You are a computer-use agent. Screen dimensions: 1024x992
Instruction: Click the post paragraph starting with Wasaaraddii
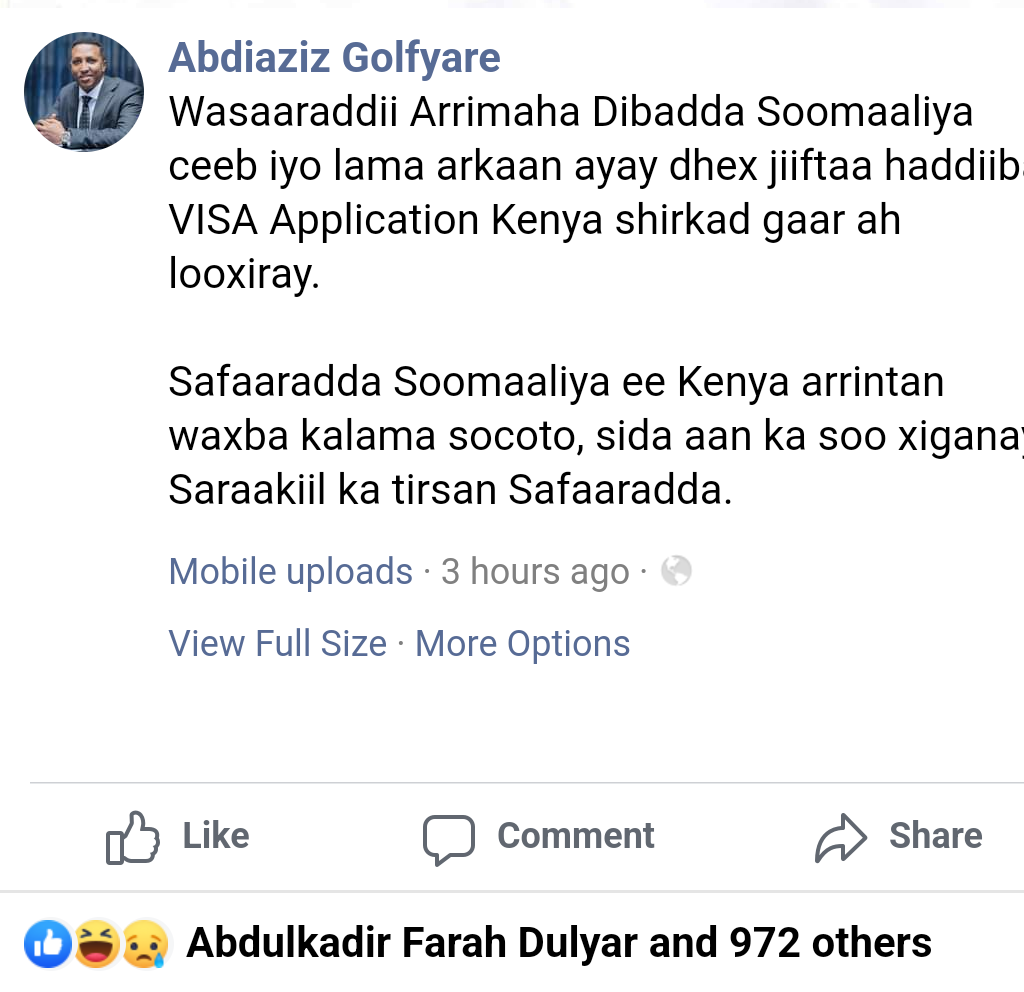(570, 193)
